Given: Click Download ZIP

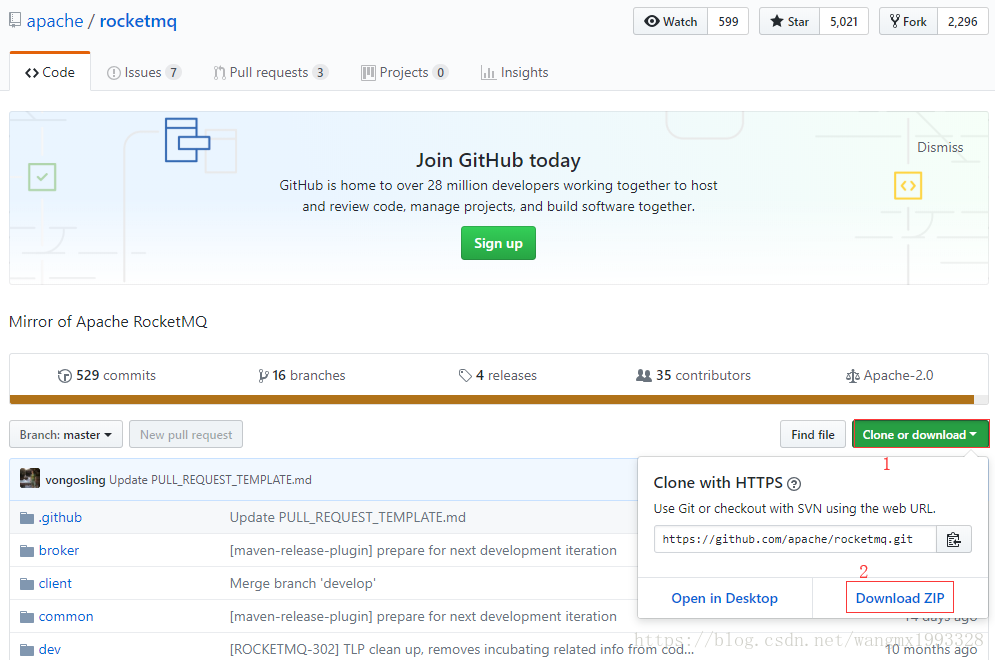Looking at the screenshot, I should point(900,598).
